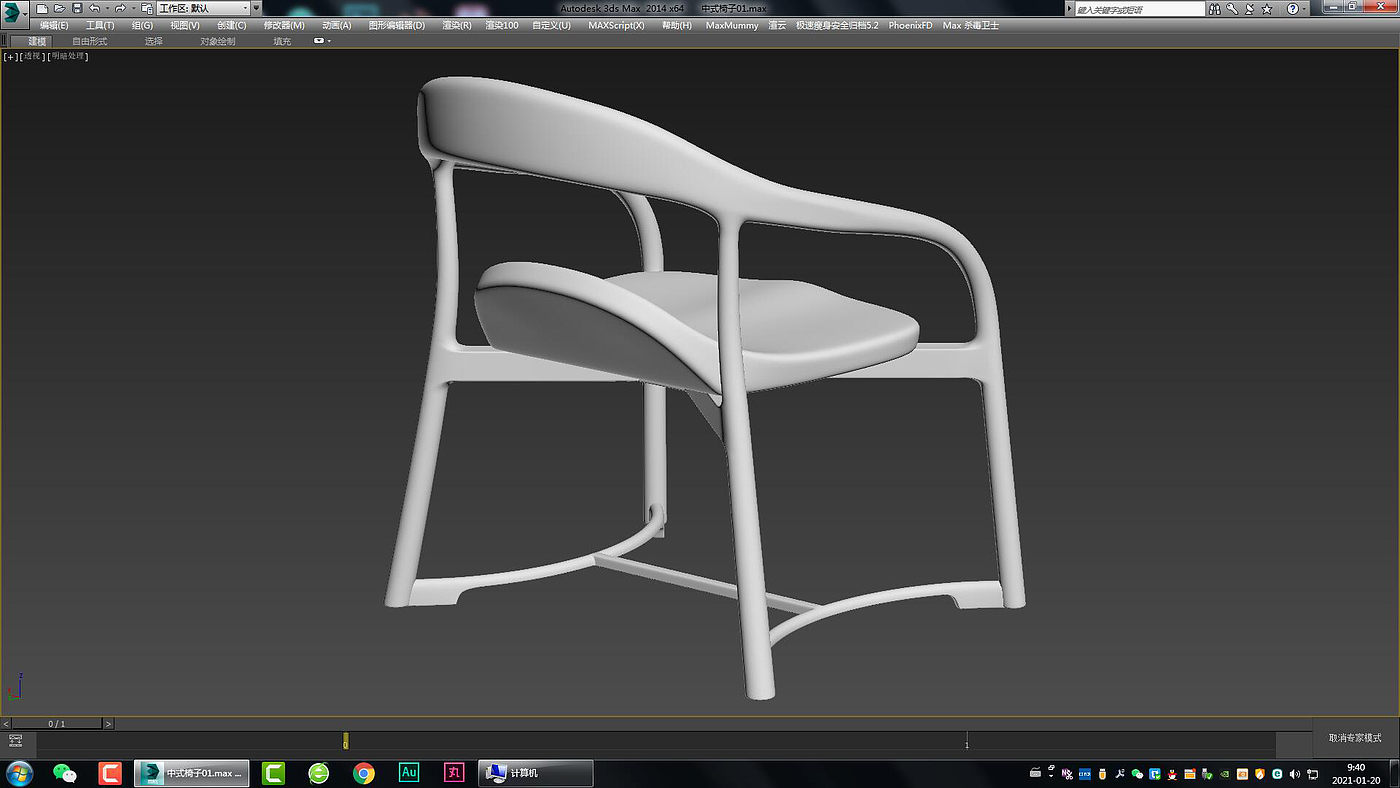Open the application menu dropdown arrow beside logo

point(25,14)
